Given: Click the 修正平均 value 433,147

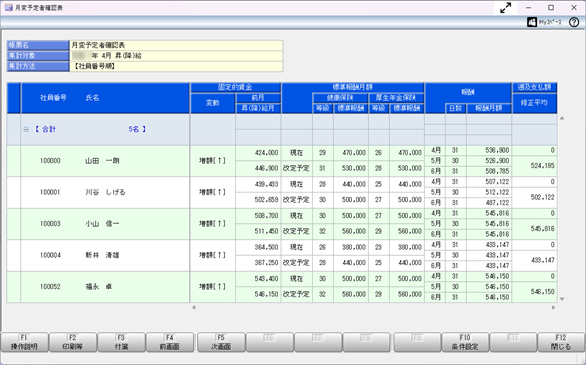Looking at the screenshot, I should (x=542, y=260).
